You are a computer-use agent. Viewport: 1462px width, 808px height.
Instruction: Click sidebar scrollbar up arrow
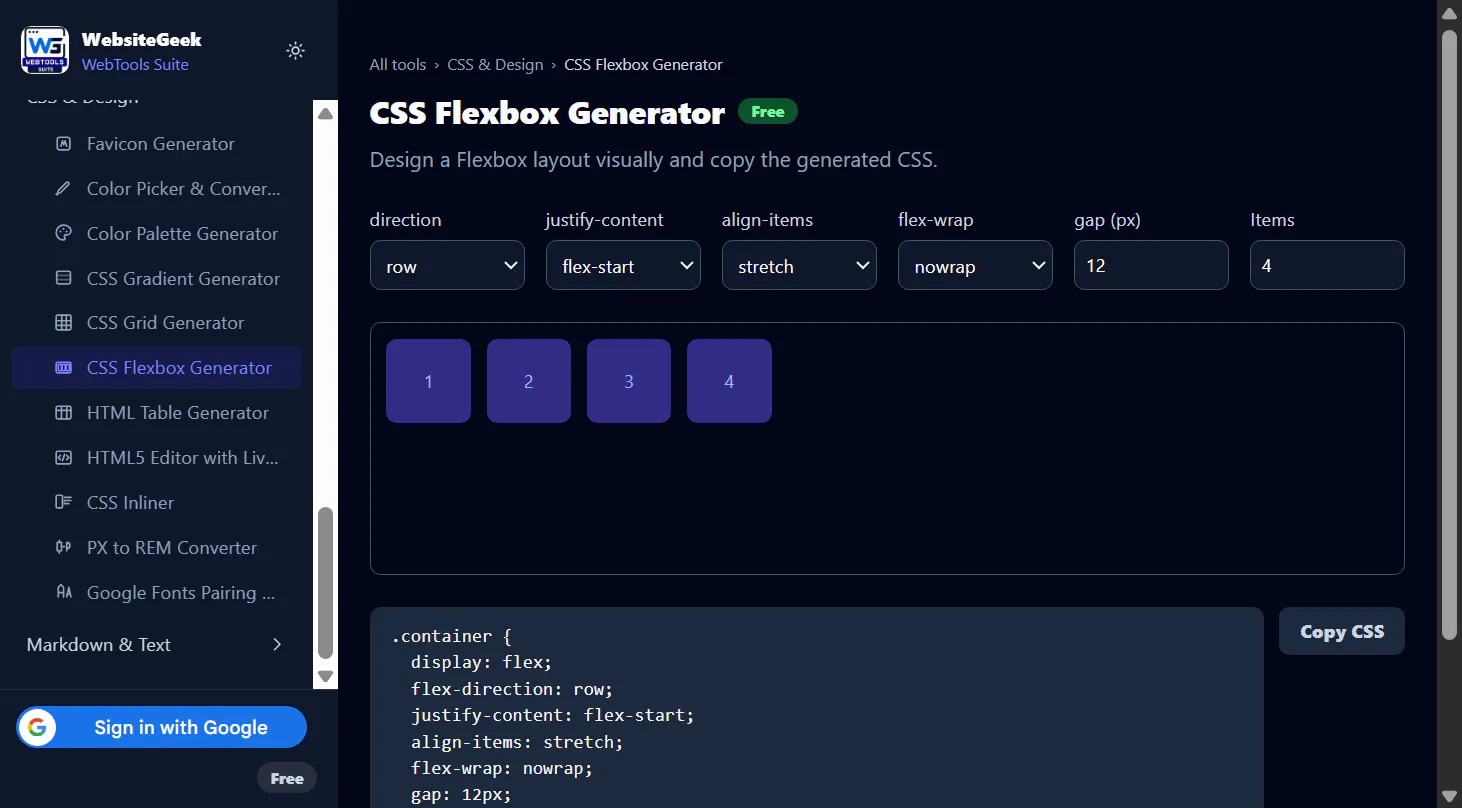(325, 114)
